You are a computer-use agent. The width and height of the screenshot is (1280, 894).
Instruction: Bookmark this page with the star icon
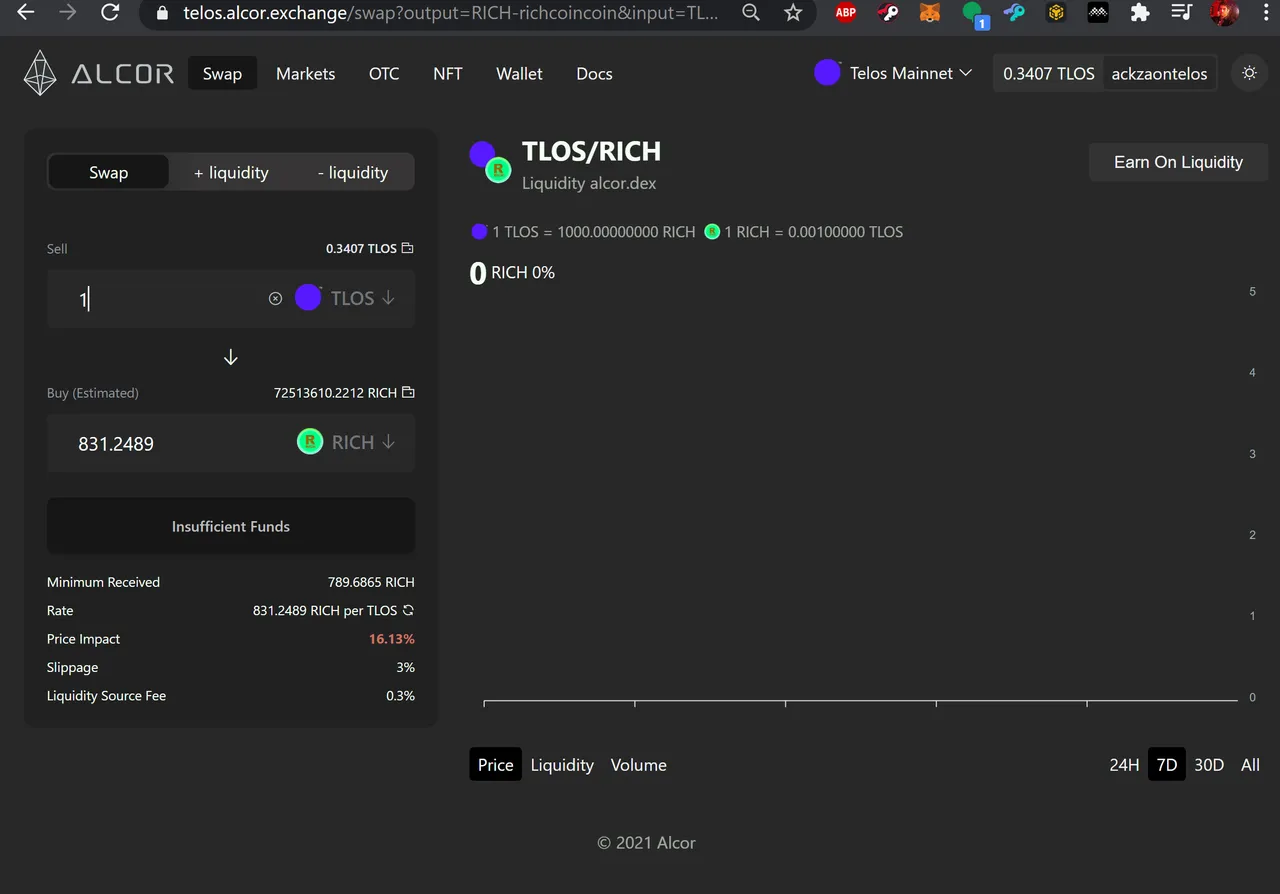[x=793, y=12]
